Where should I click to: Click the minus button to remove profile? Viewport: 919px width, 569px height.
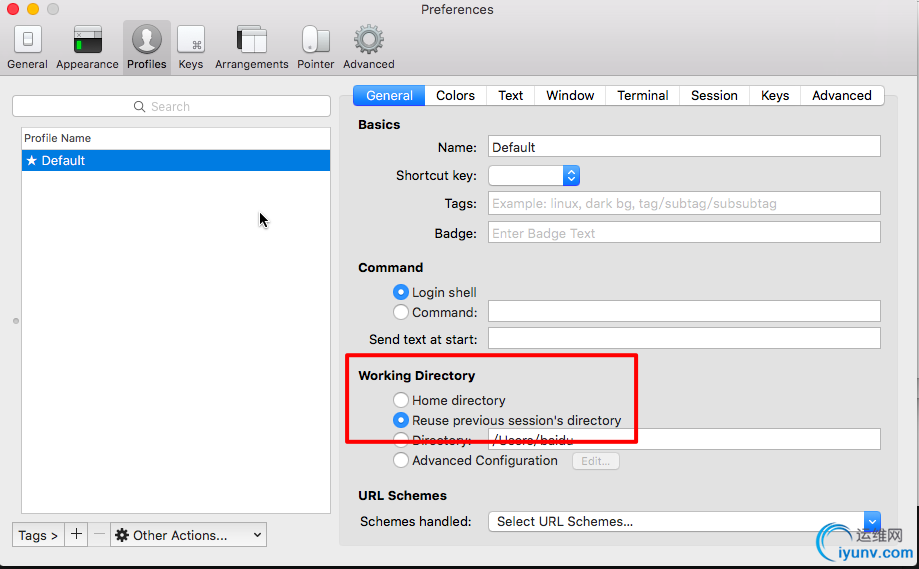coord(99,534)
